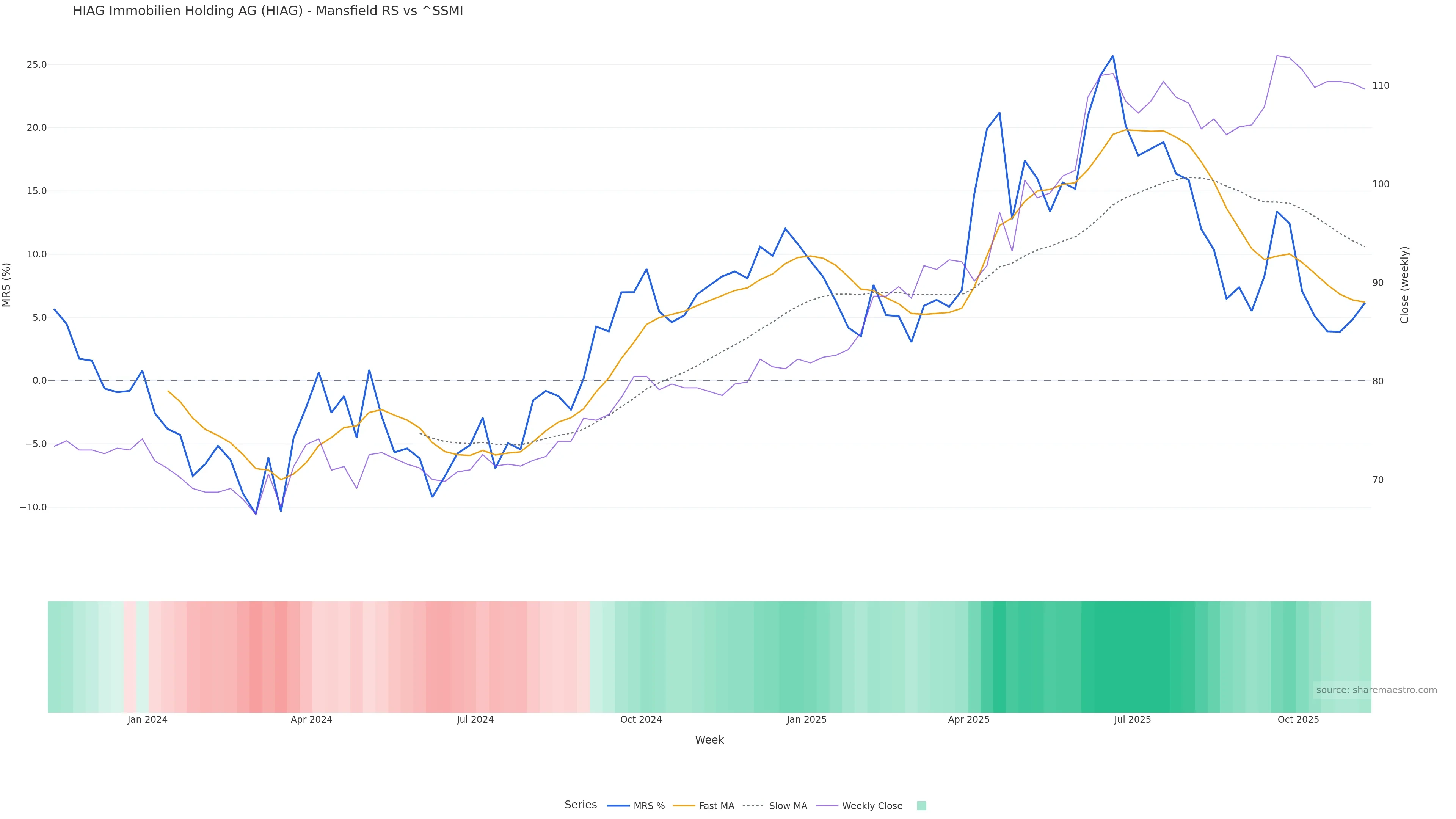Click the 25.0 tick on MRS axis
Viewport: 1456px width, 819px height.
37,65
